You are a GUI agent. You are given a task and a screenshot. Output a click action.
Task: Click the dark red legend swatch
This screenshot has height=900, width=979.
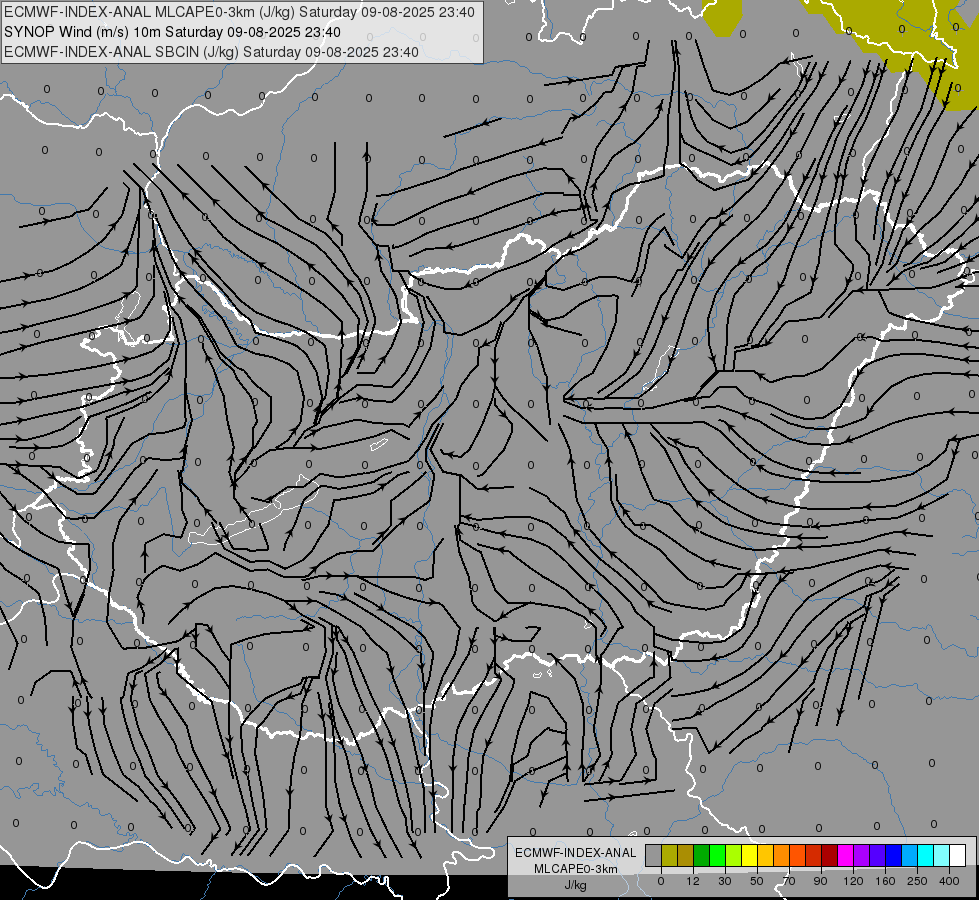830,855
